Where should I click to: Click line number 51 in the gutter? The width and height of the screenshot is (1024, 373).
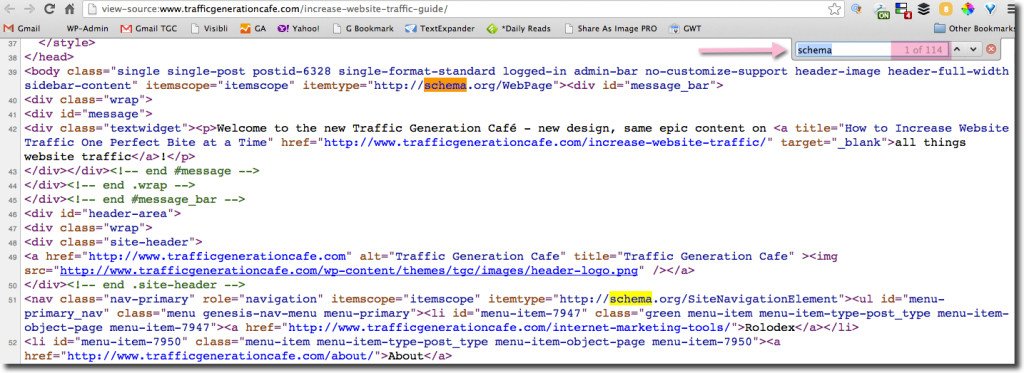click(x=13, y=299)
